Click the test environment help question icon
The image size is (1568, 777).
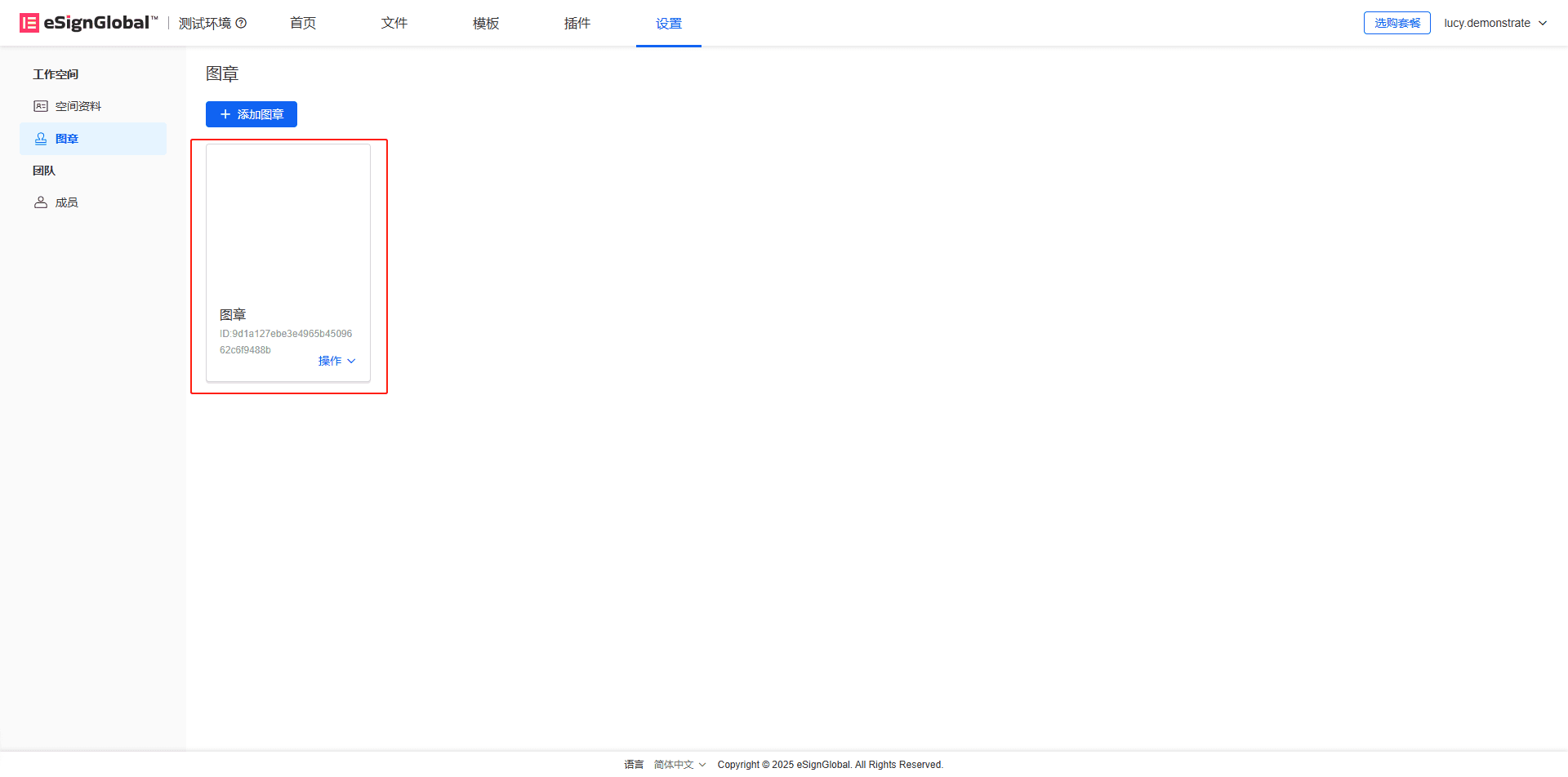pyautogui.click(x=241, y=23)
